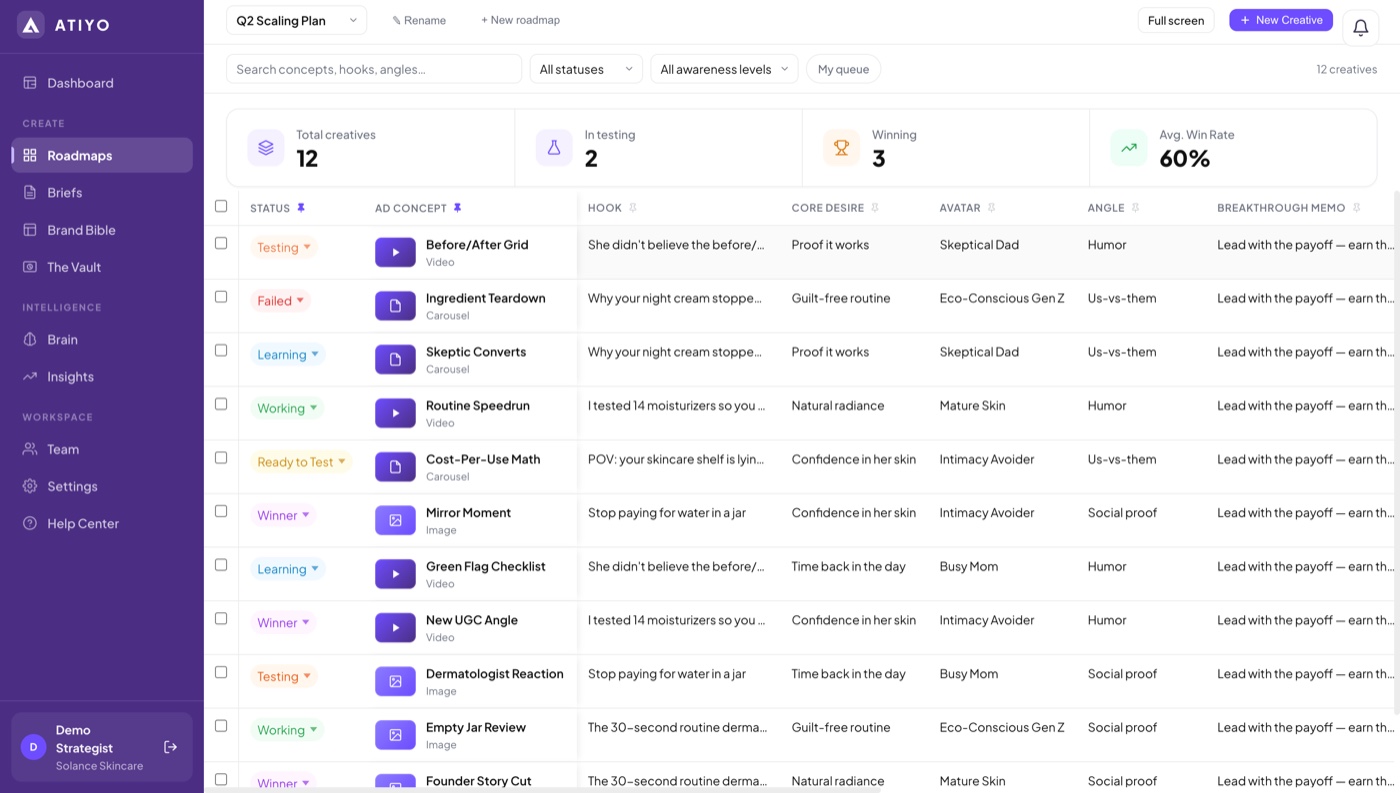Click the carousel icon for Ingredient Teardown
Screen dimensions: 1400x793
point(395,306)
